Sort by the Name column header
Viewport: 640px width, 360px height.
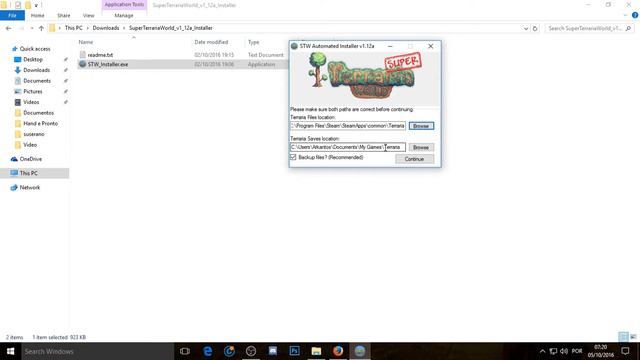(86, 42)
